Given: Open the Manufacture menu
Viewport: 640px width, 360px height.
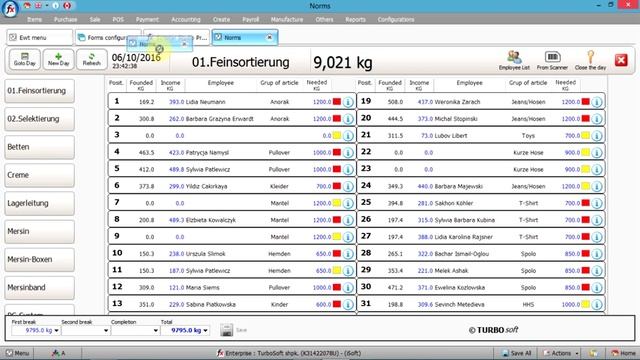Looking at the screenshot, I should tap(287, 20).
